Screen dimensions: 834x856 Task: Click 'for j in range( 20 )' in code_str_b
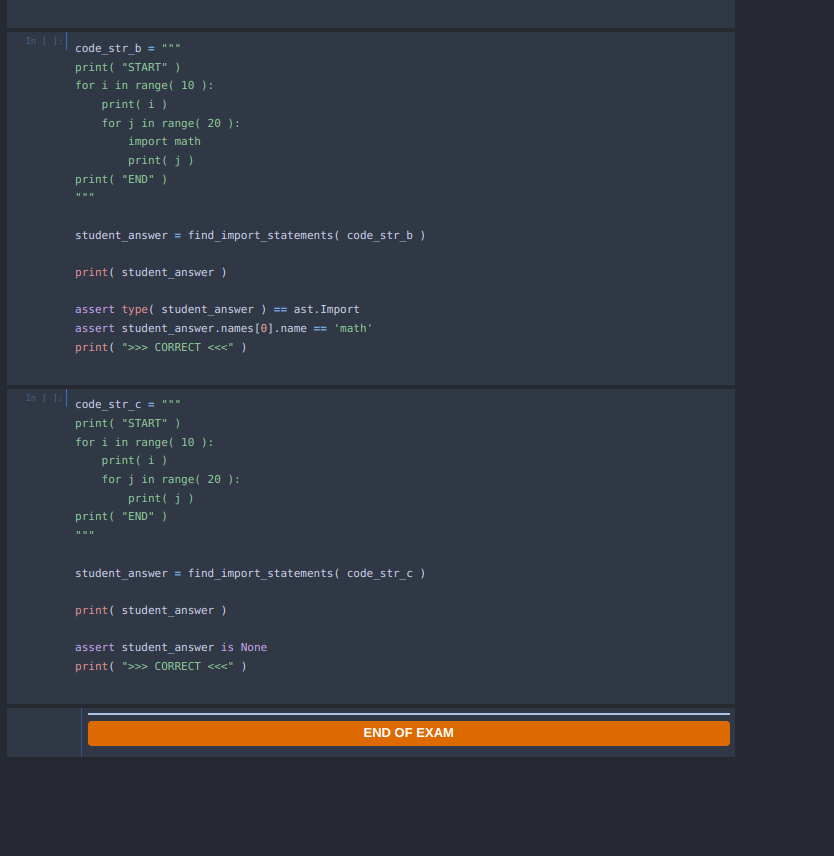170,123
